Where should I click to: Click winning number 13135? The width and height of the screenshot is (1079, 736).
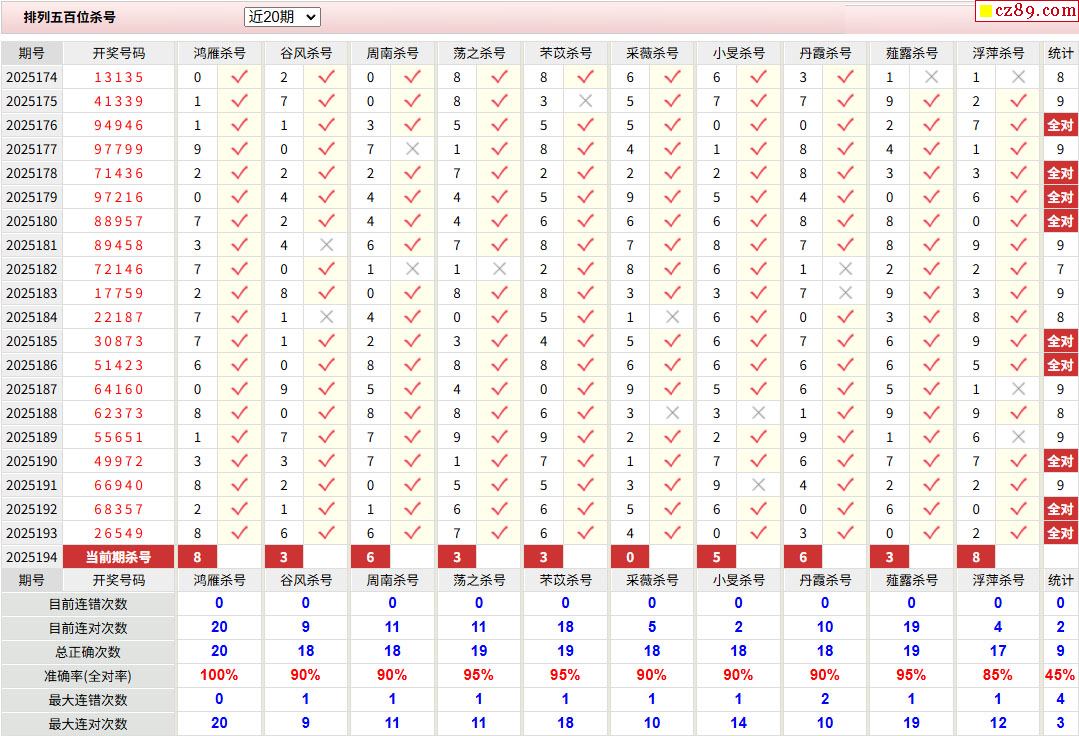[119, 77]
